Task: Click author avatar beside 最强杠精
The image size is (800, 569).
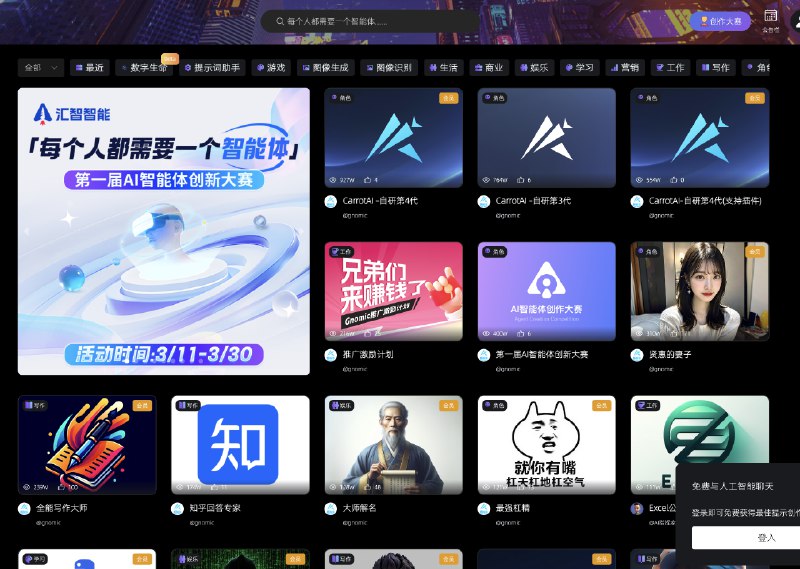Action: [x=484, y=509]
